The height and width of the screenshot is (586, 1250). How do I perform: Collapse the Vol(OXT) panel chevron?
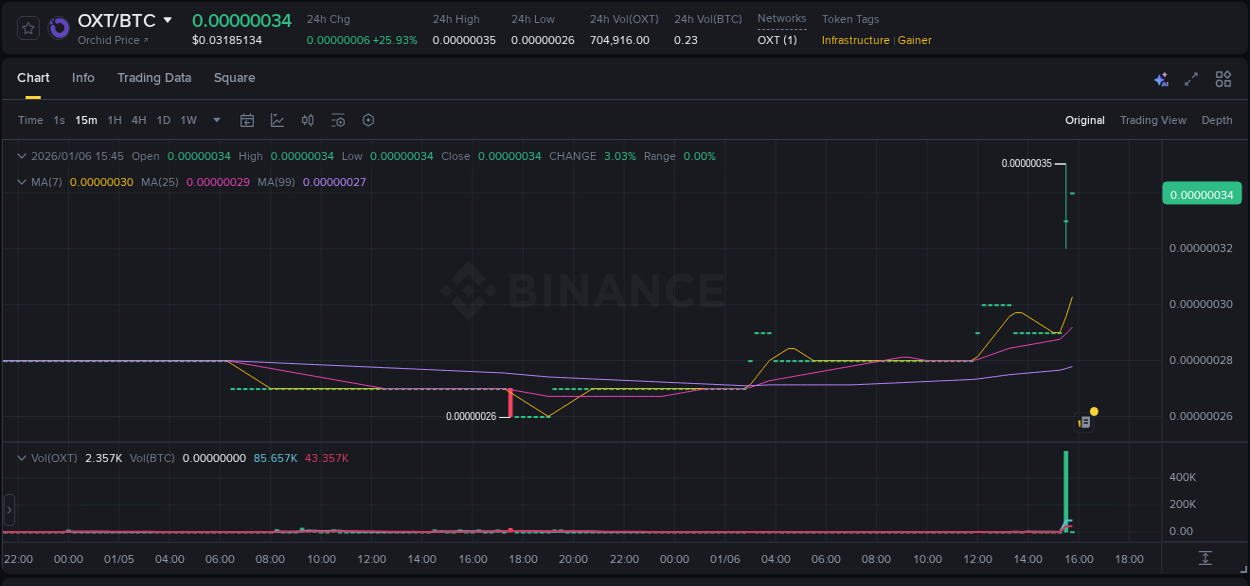(20, 457)
